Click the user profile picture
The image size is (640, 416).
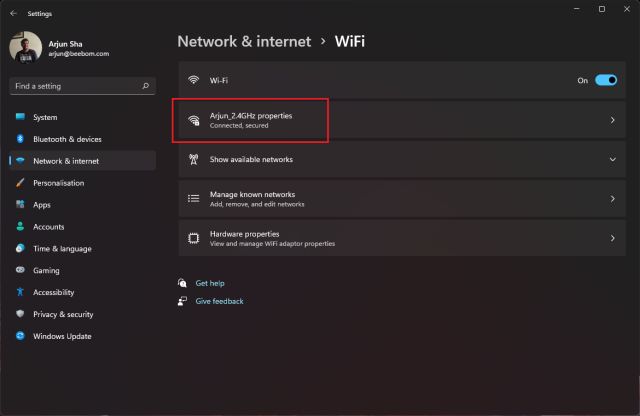click(x=26, y=48)
